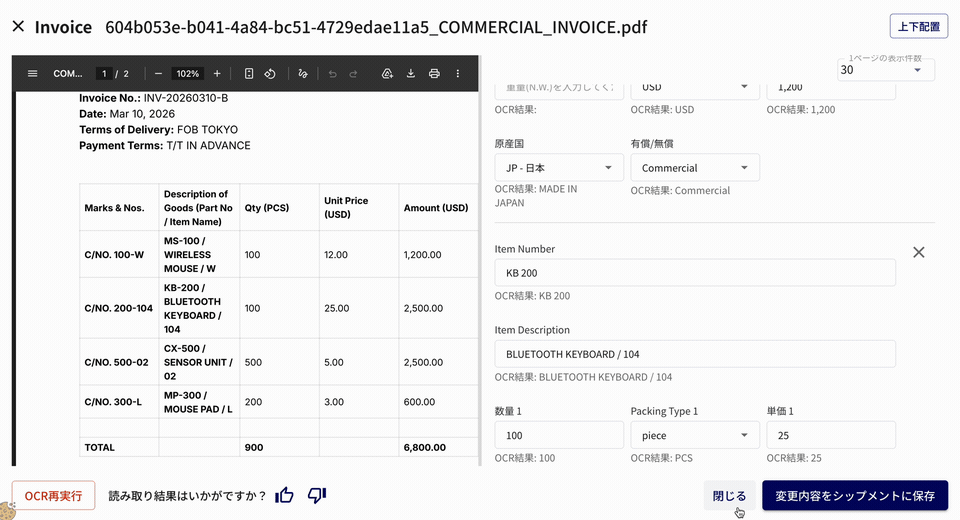
Task: Click the fit to page icon
Action: click(x=249, y=74)
